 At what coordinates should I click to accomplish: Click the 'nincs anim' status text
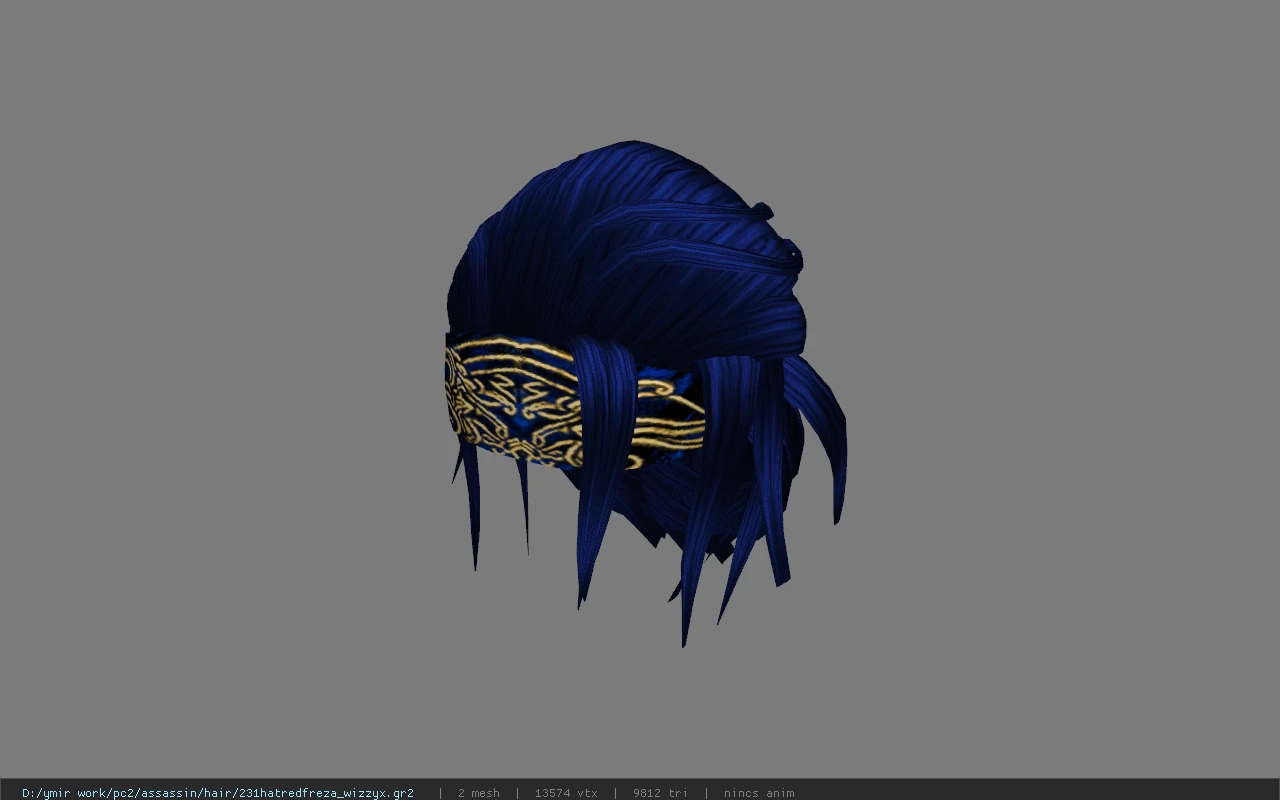pyautogui.click(x=759, y=793)
